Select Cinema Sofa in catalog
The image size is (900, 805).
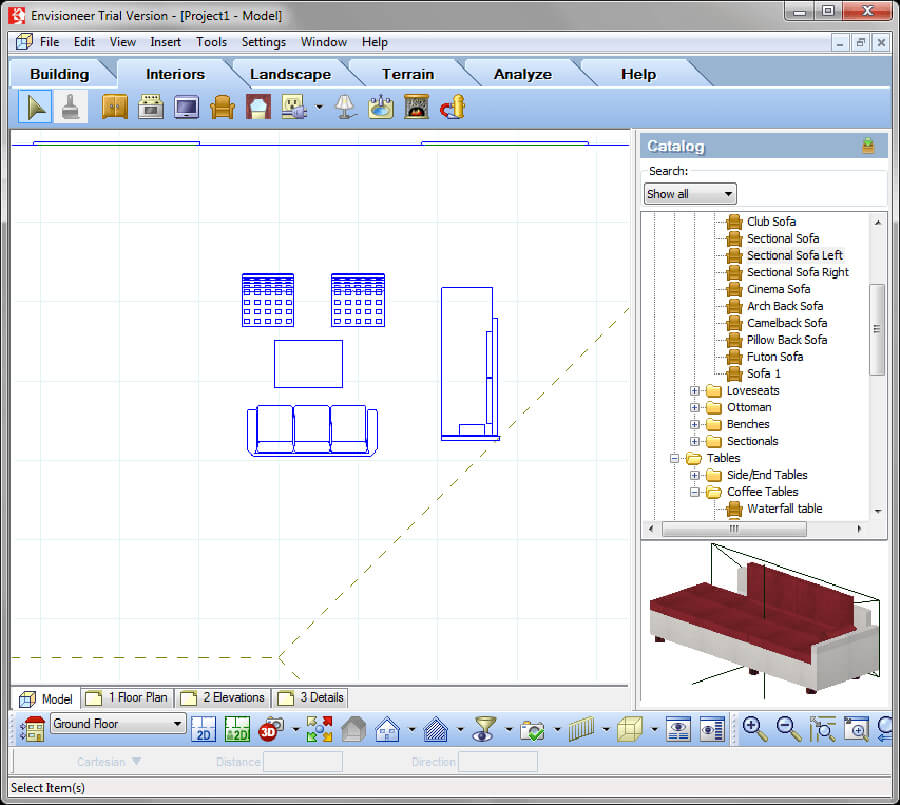[778, 289]
